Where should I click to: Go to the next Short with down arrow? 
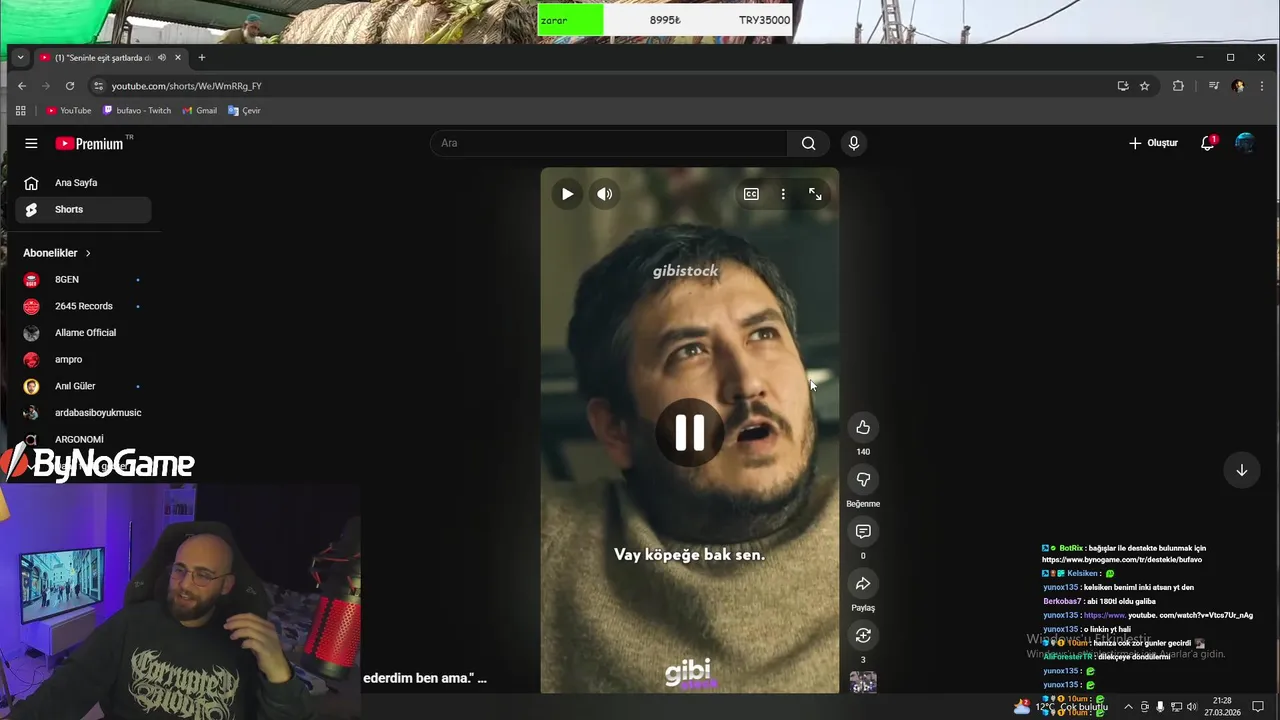click(1241, 470)
